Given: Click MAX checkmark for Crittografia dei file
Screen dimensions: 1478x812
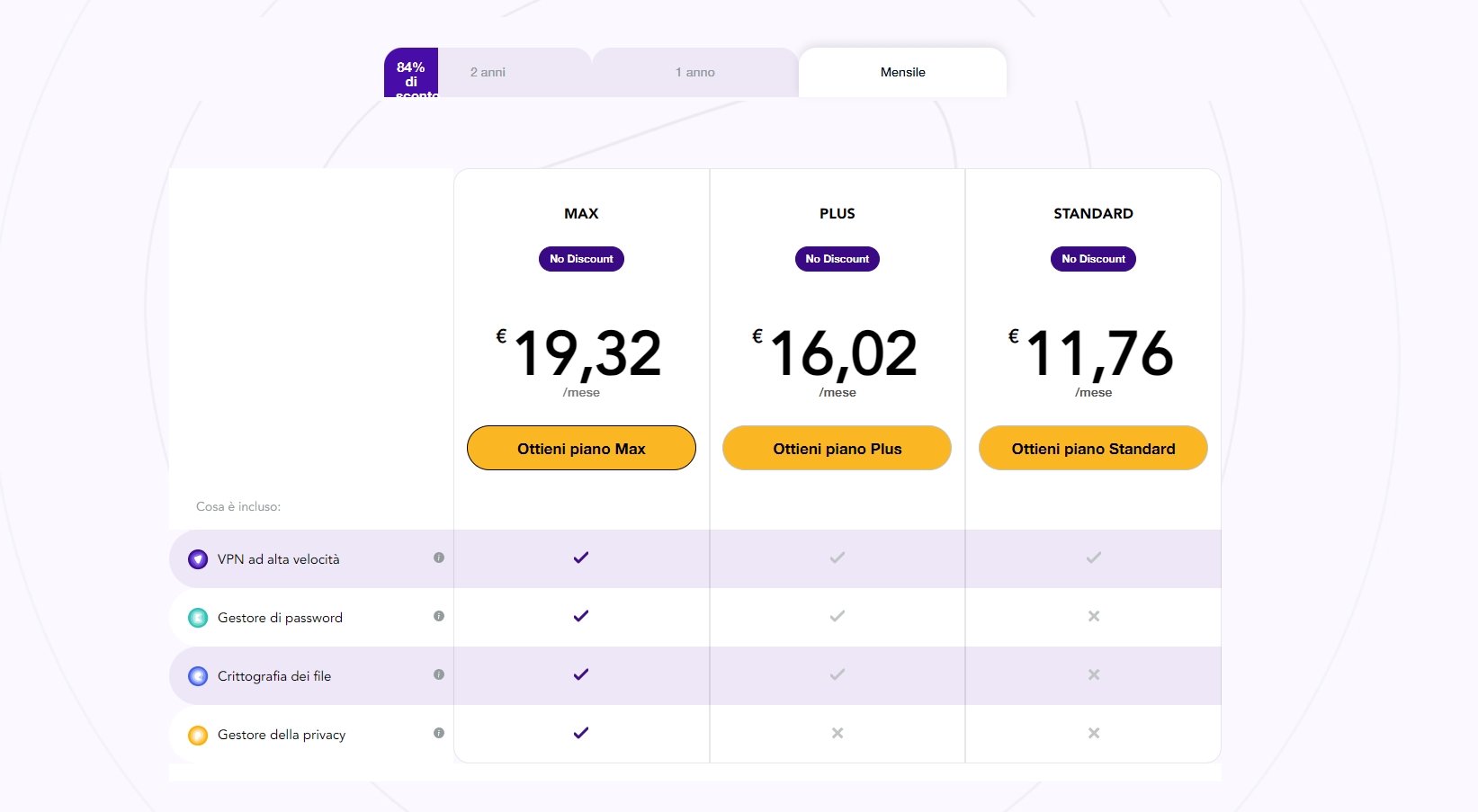Looking at the screenshot, I should [x=581, y=674].
